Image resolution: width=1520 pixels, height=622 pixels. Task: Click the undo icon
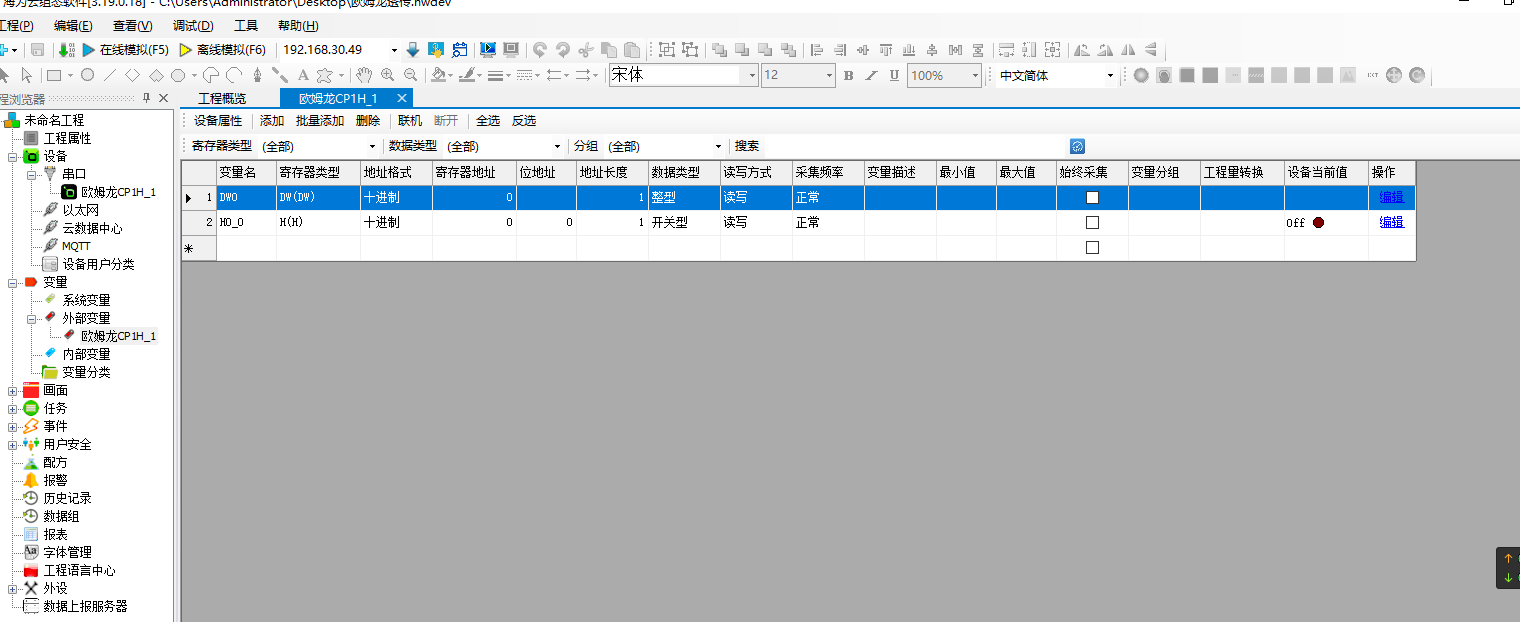[540, 50]
